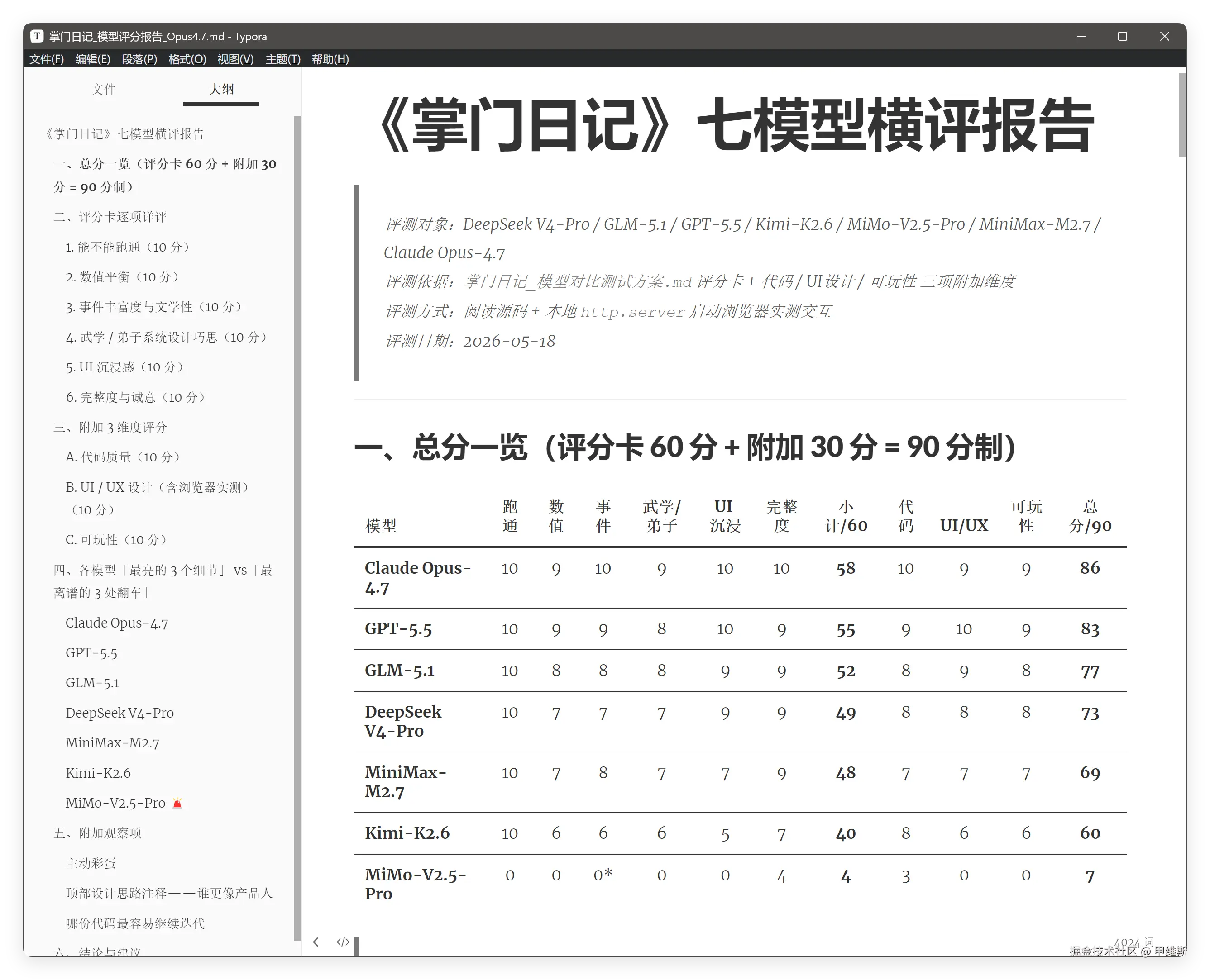Go to outline item 一、总分一览
The image size is (1210, 980).
click(x=165, y=175)
